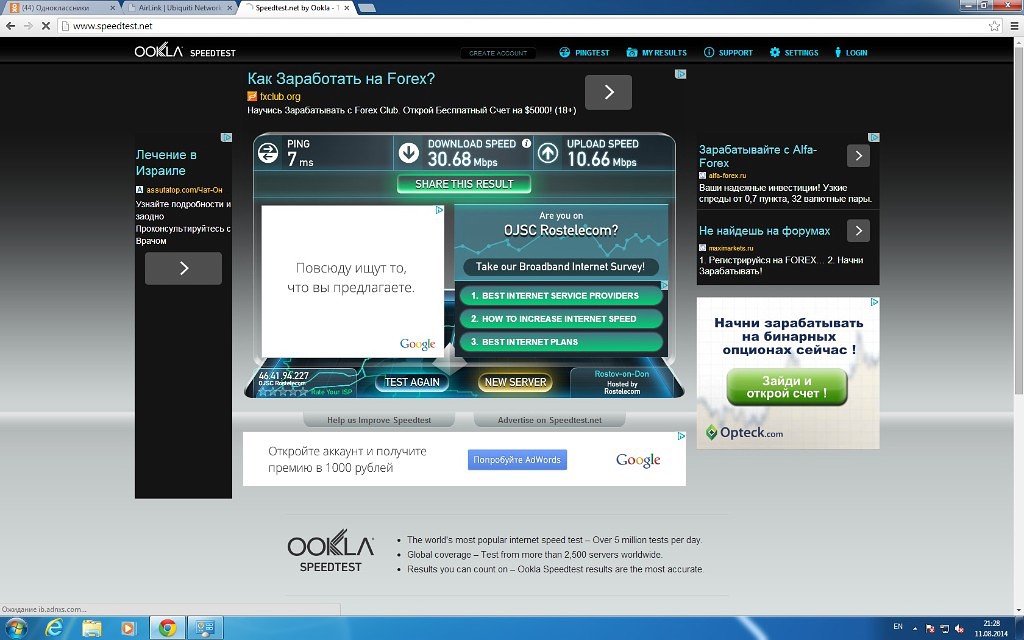Click Help us Improve Speedtest
Screen dimensions: 1024x640
click(x=379, y=420)
